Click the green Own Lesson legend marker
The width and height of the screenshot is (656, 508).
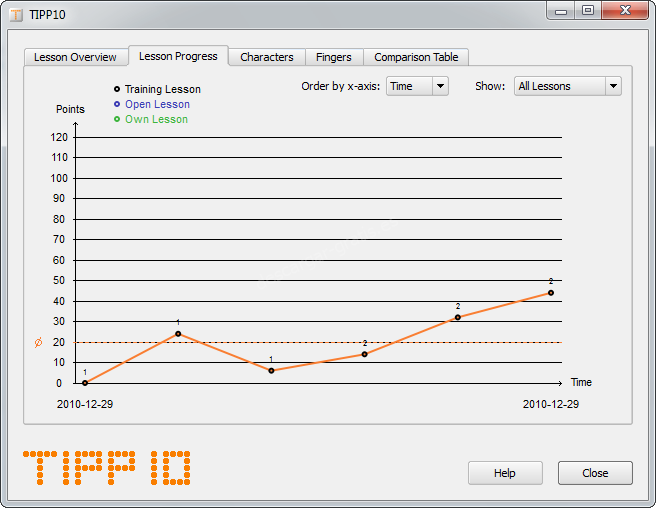click(x=117, y=119)
